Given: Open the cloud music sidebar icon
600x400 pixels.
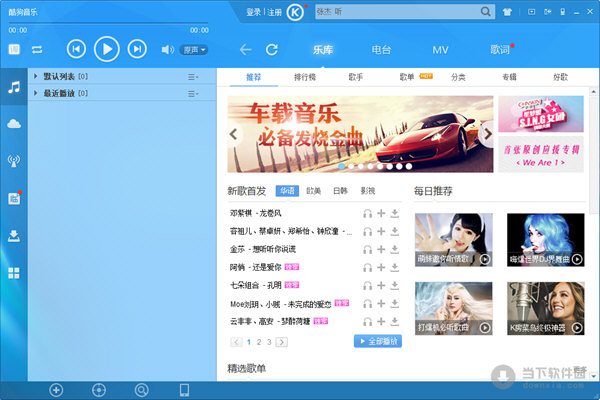Looking at the screenshot, I should point(14,124).
